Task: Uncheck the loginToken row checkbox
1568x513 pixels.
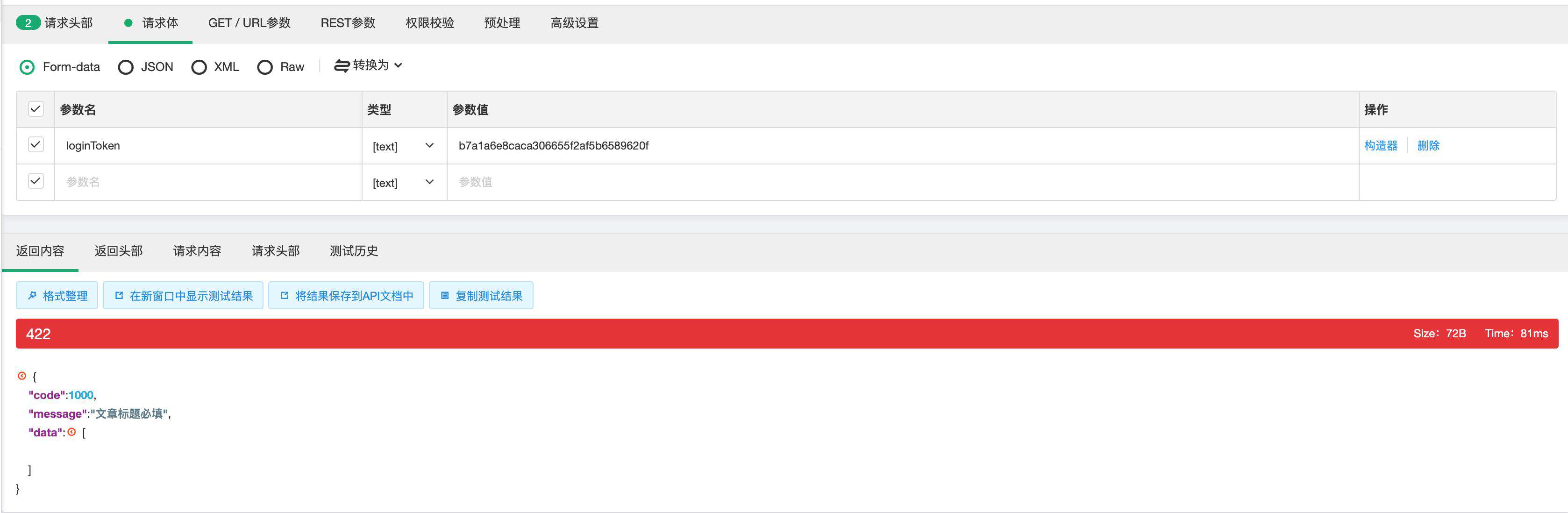Action: (x=36, y=144)
